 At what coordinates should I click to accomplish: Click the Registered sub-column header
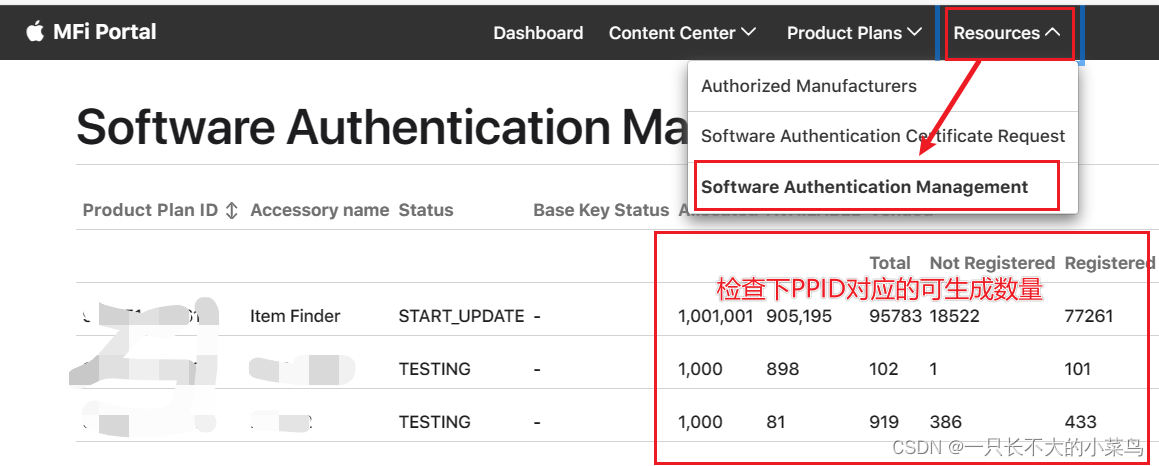point(1109,263)
